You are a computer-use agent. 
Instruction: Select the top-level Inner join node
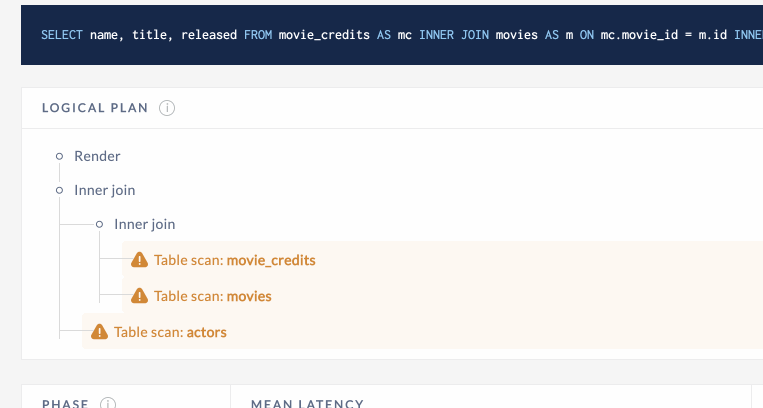pos(105,190)
